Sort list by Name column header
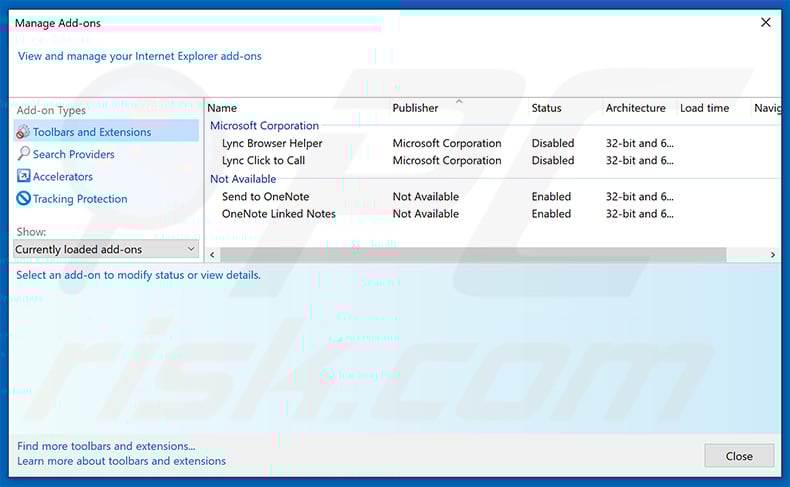 pos(222,108)
